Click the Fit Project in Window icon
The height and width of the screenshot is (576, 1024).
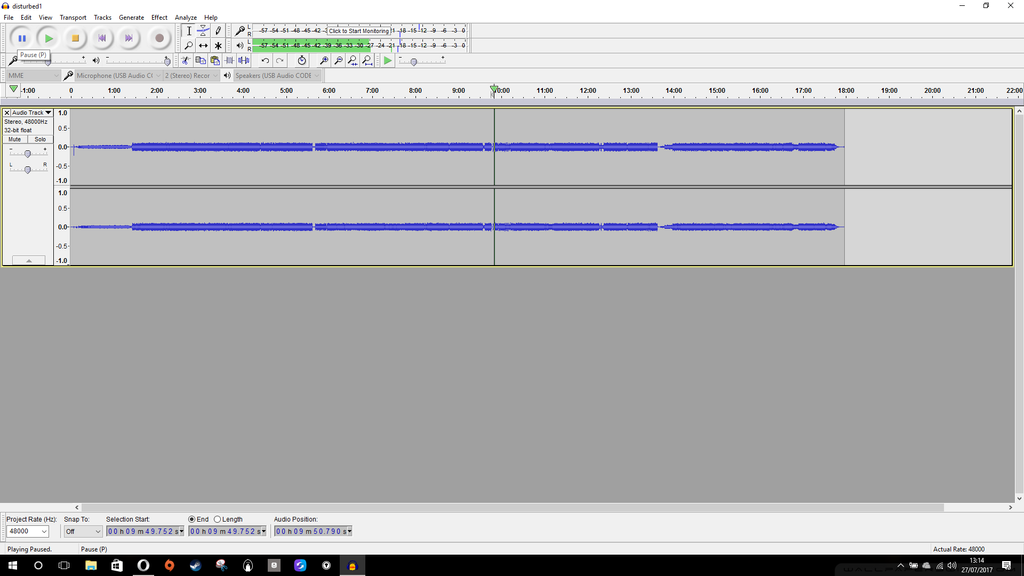pos(368,60)
